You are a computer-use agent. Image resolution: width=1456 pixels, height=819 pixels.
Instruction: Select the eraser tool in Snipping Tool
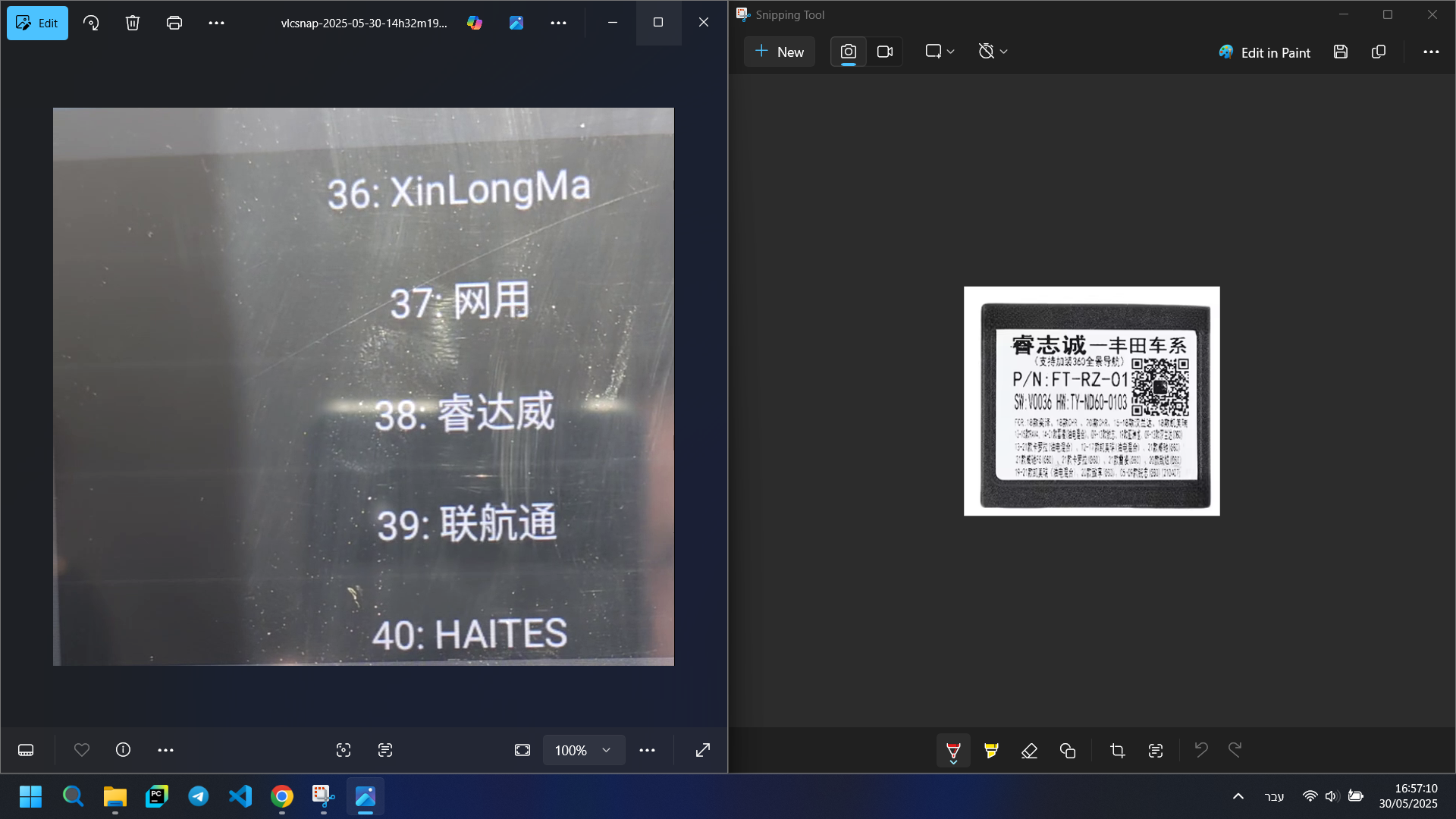point(1029,751)
